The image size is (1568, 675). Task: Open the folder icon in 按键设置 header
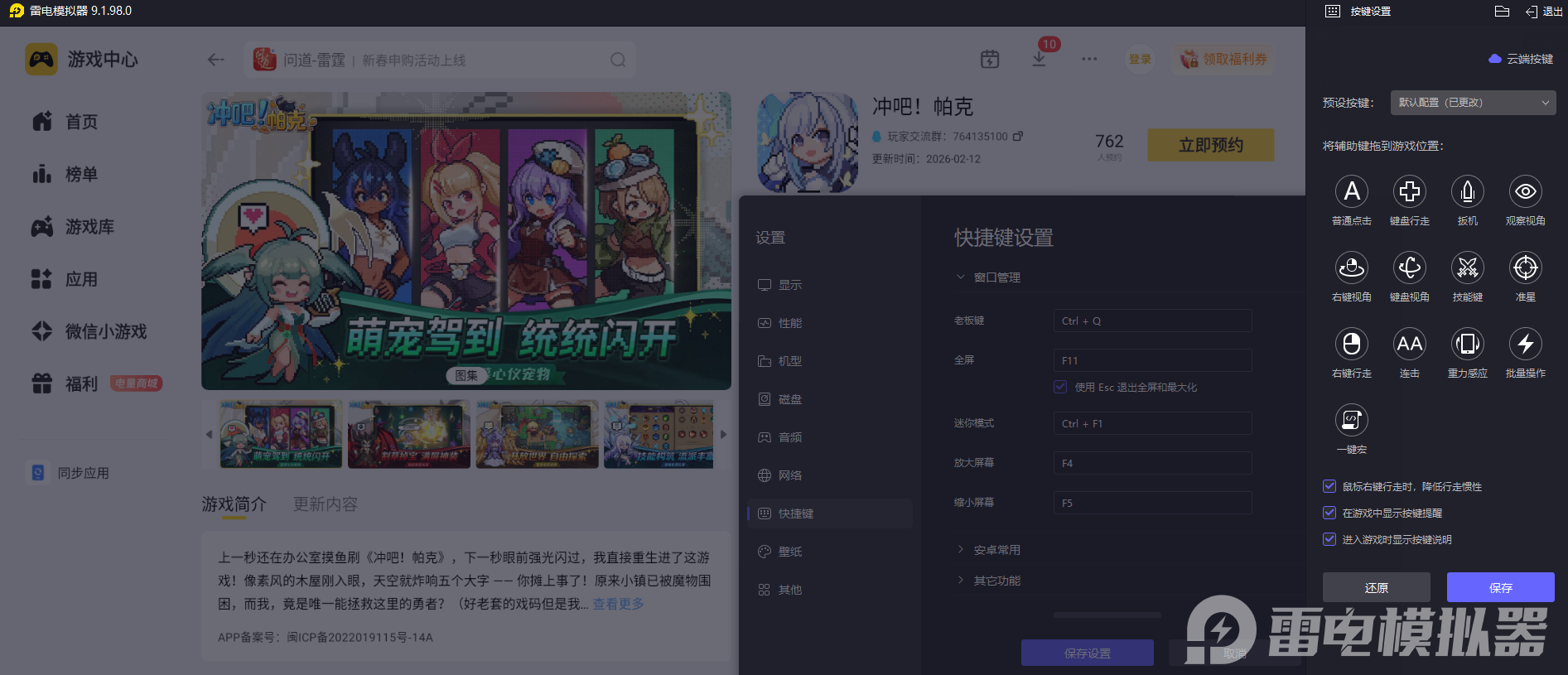click(x=1502, y=11)
